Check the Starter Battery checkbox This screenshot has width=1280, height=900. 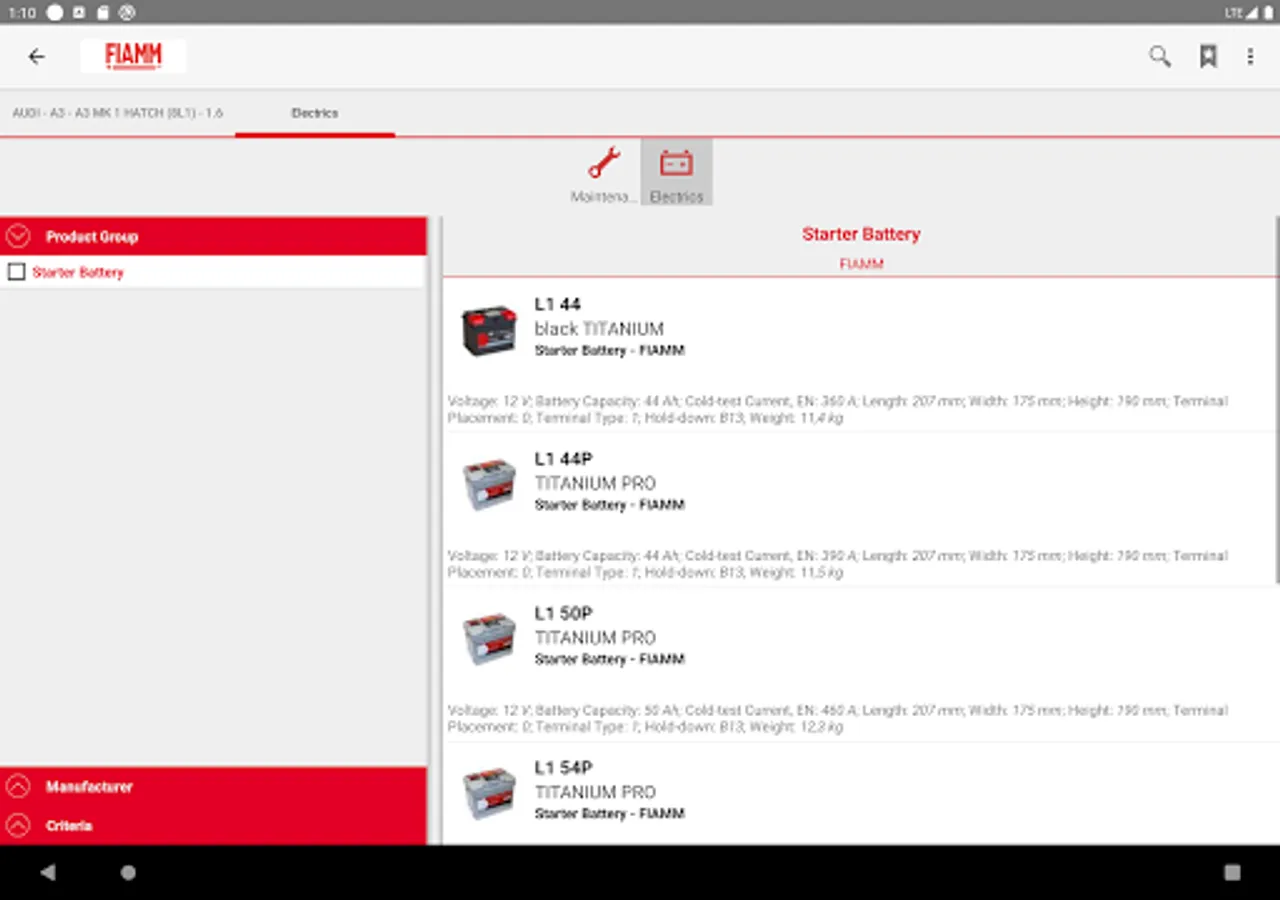(x=16, y=272)
